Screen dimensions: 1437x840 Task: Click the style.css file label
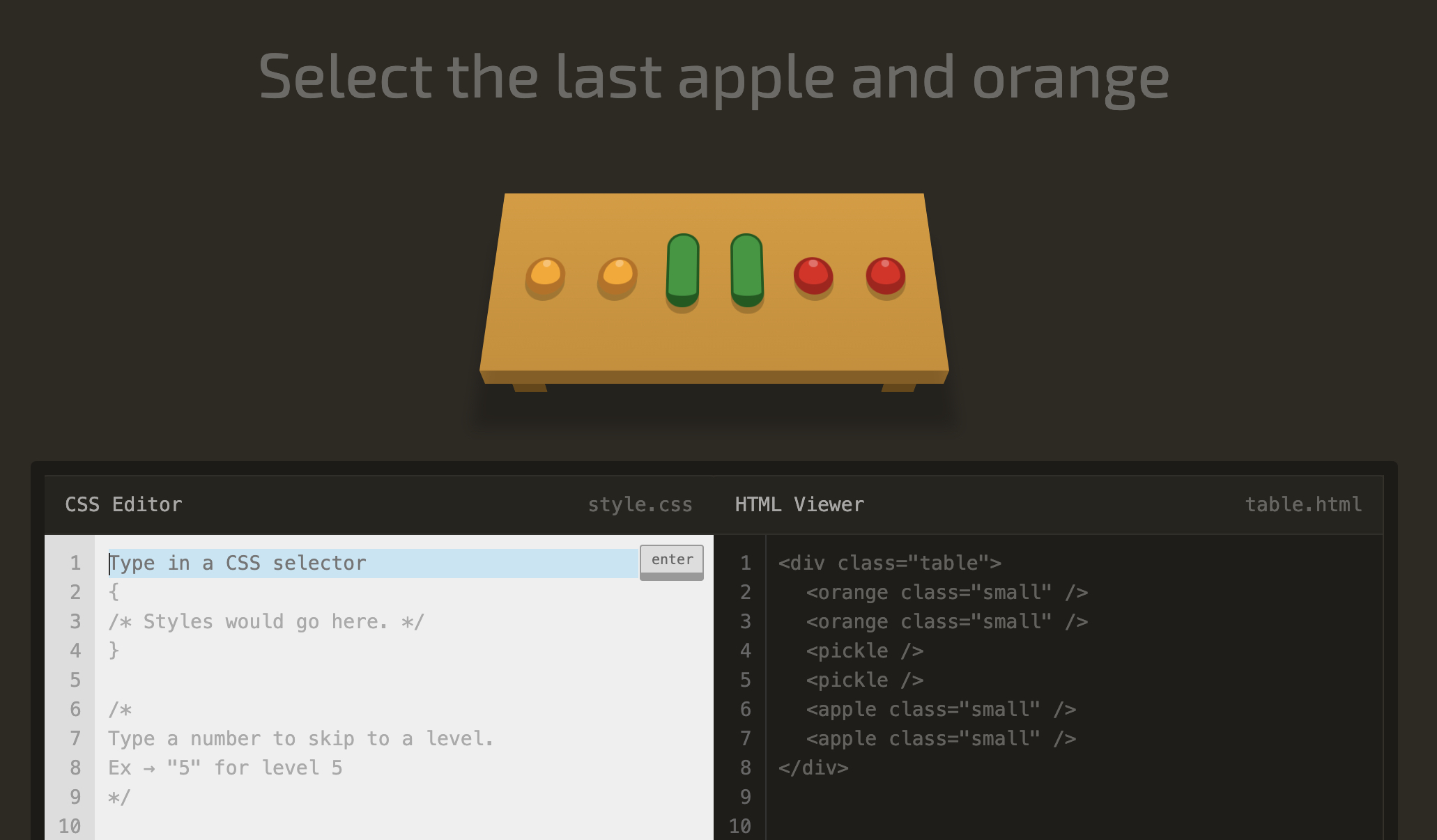click(x=640, y=504)
